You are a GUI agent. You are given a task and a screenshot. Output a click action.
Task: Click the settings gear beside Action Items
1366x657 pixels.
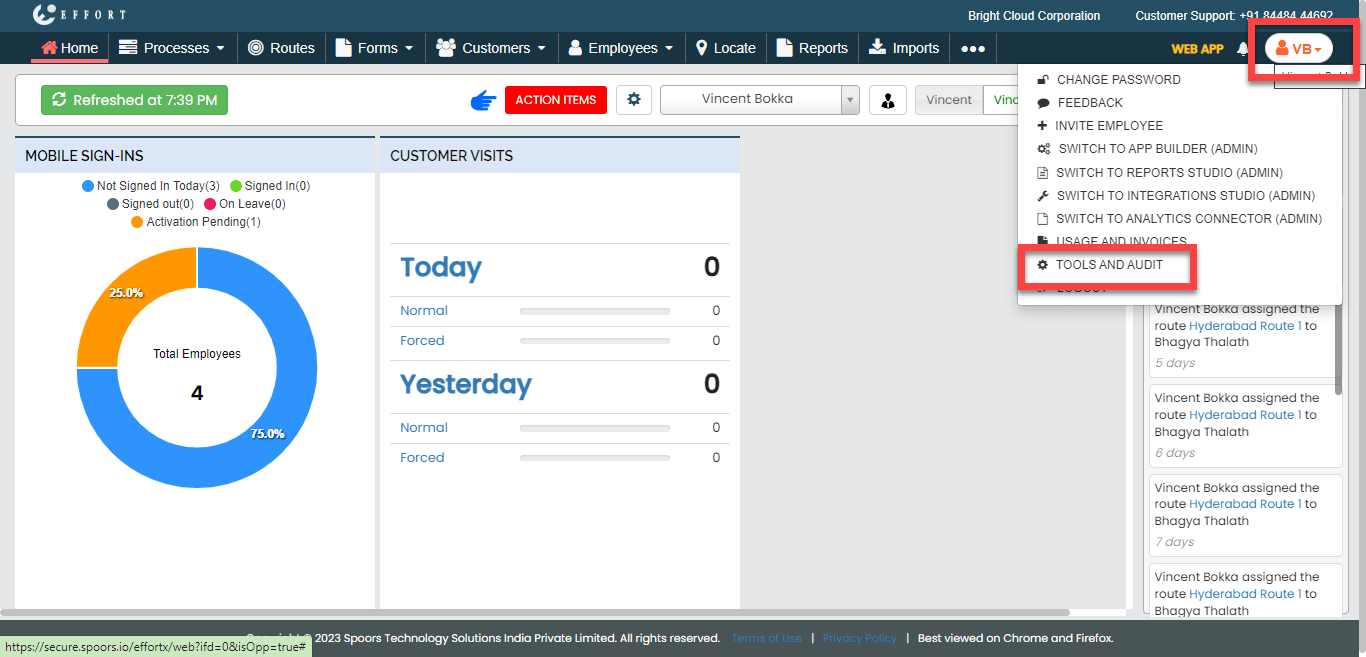coord(633,99)
